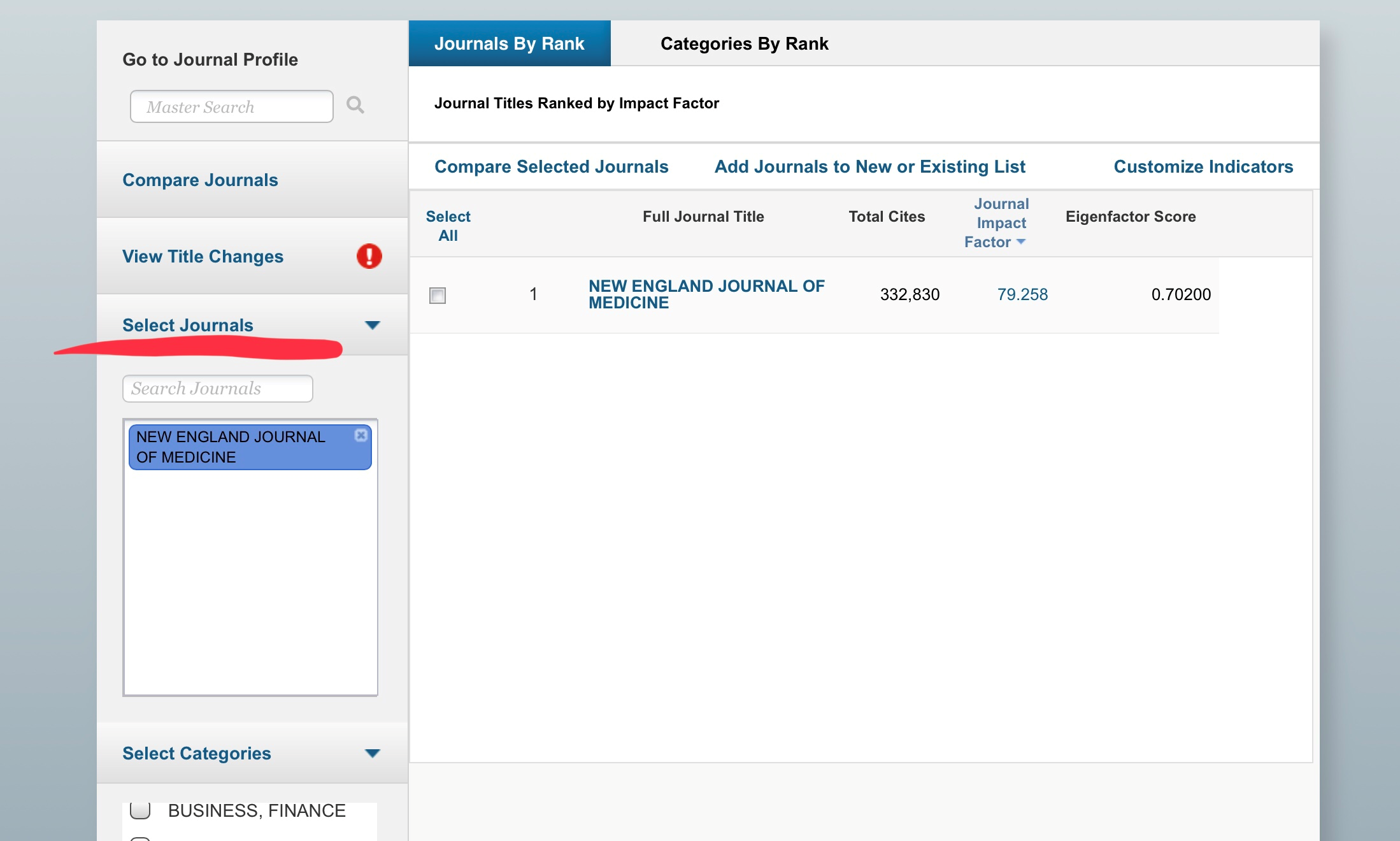This screenshot has height=841, width=1400.
Task: Open the Categories By Rank tab
Action: pos(744,43)
